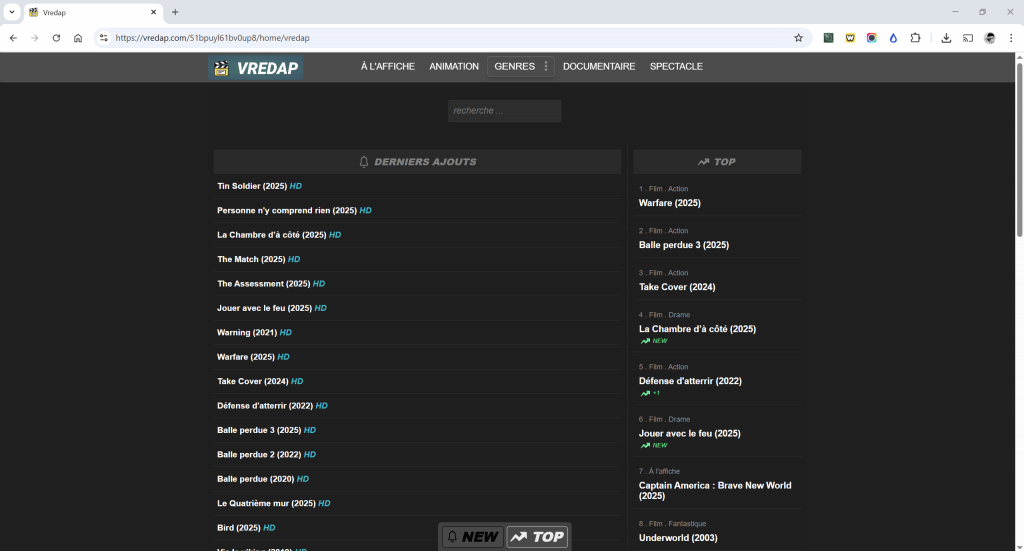Go back with the browser back arrow
The width and height of the screenshot is (1024, 551).
[x=13, y=38]
